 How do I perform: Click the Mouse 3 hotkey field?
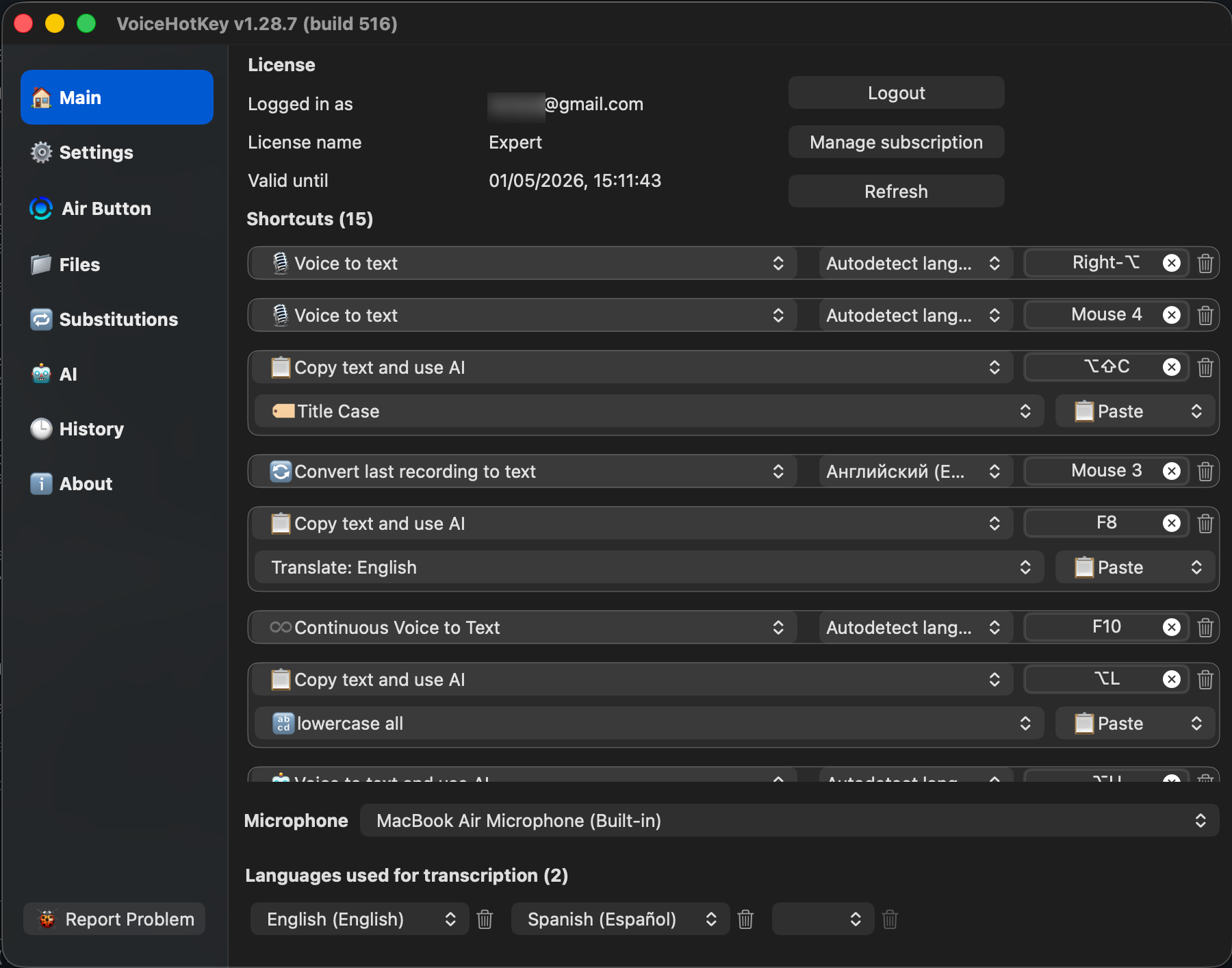tap(1106, 471)
